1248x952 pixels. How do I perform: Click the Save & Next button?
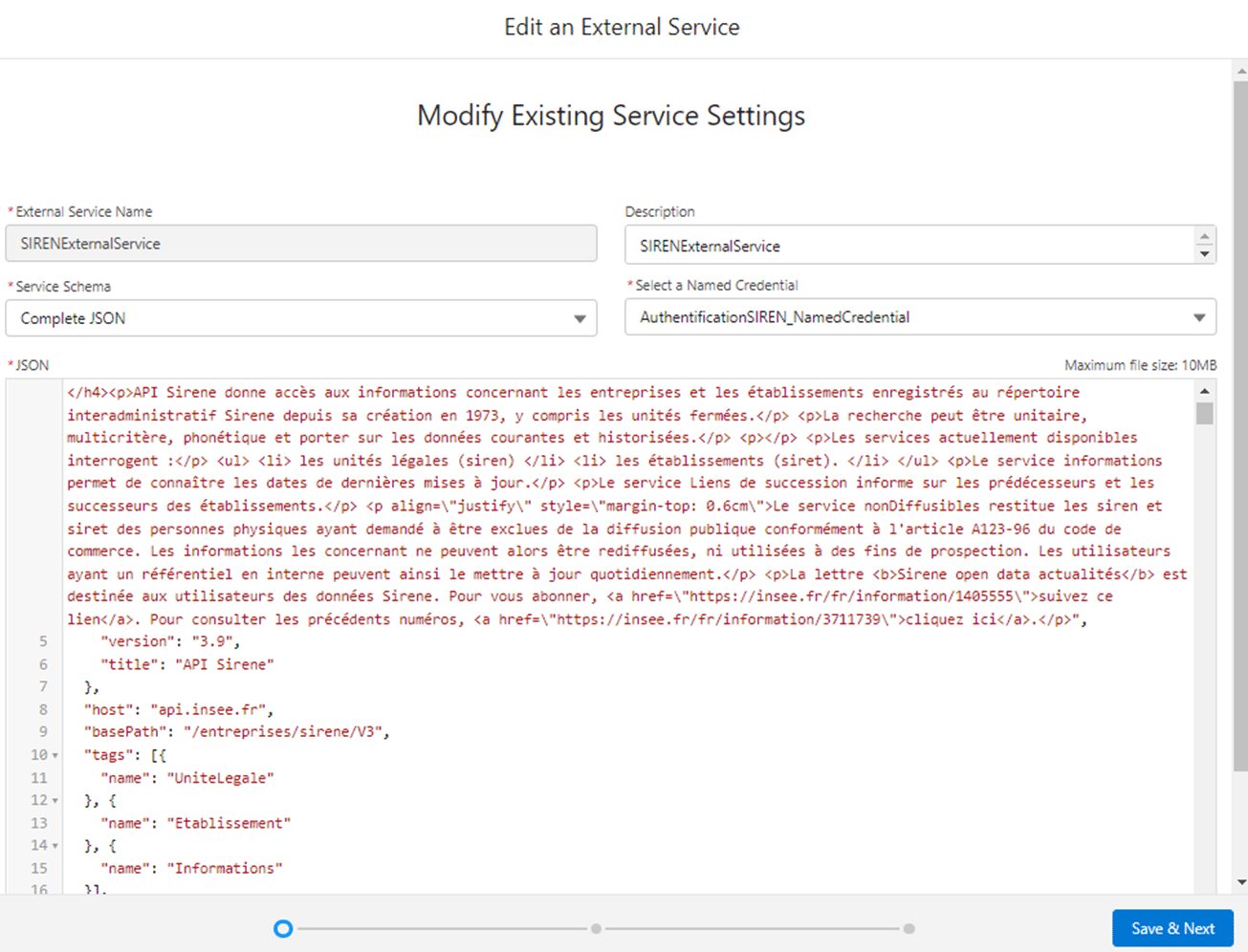(1171, 928)
